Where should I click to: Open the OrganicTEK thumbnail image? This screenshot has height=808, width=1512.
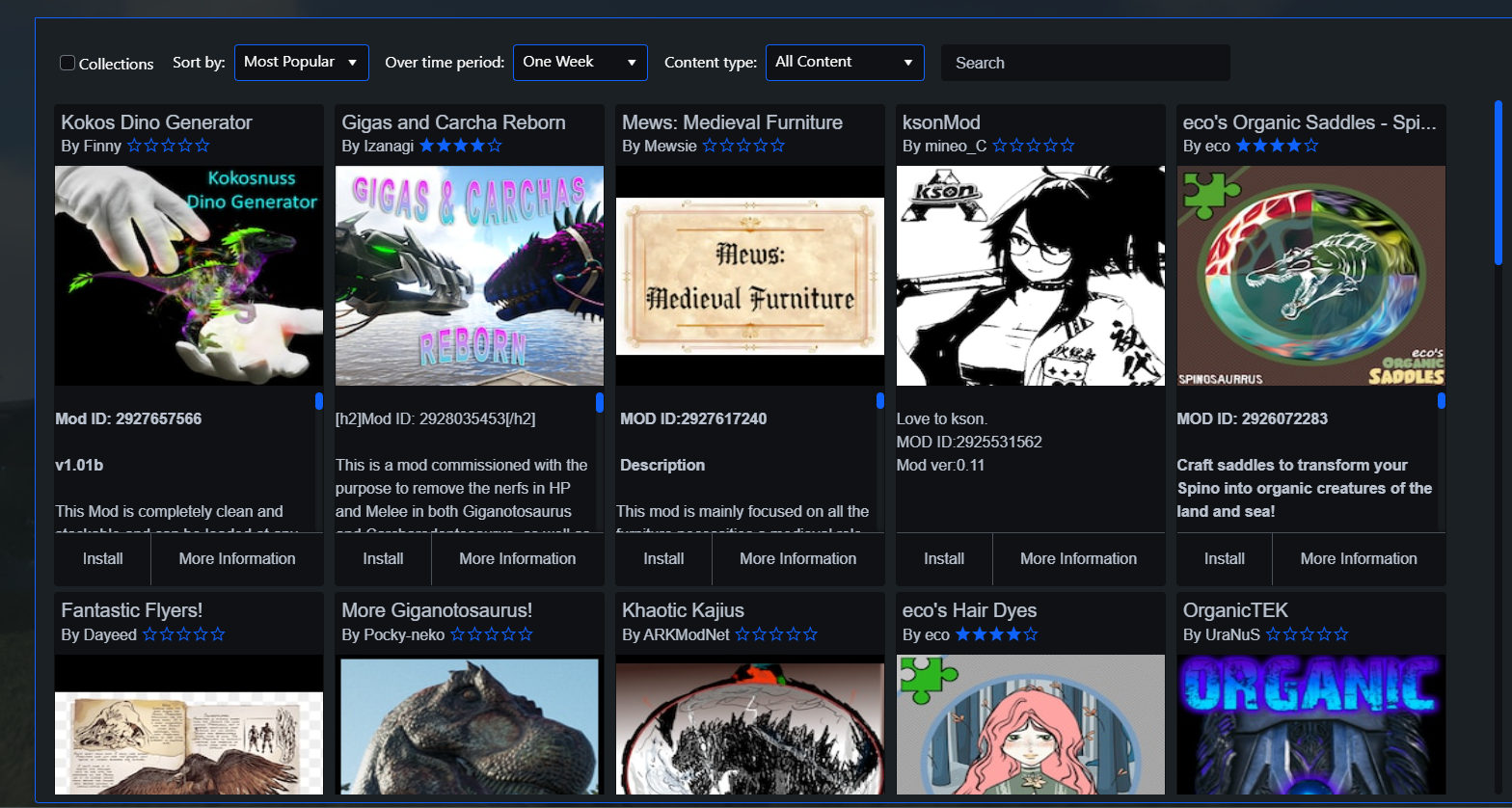pyautogui.click(x=1311, y=724)
